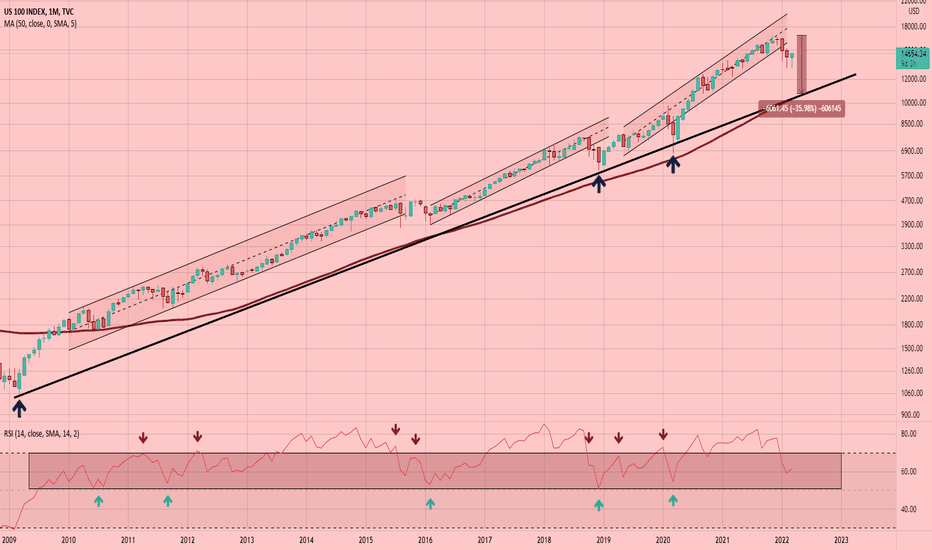Click the US 100 INDEX symbol title
The image size is (932, 550).
[39, 12]
